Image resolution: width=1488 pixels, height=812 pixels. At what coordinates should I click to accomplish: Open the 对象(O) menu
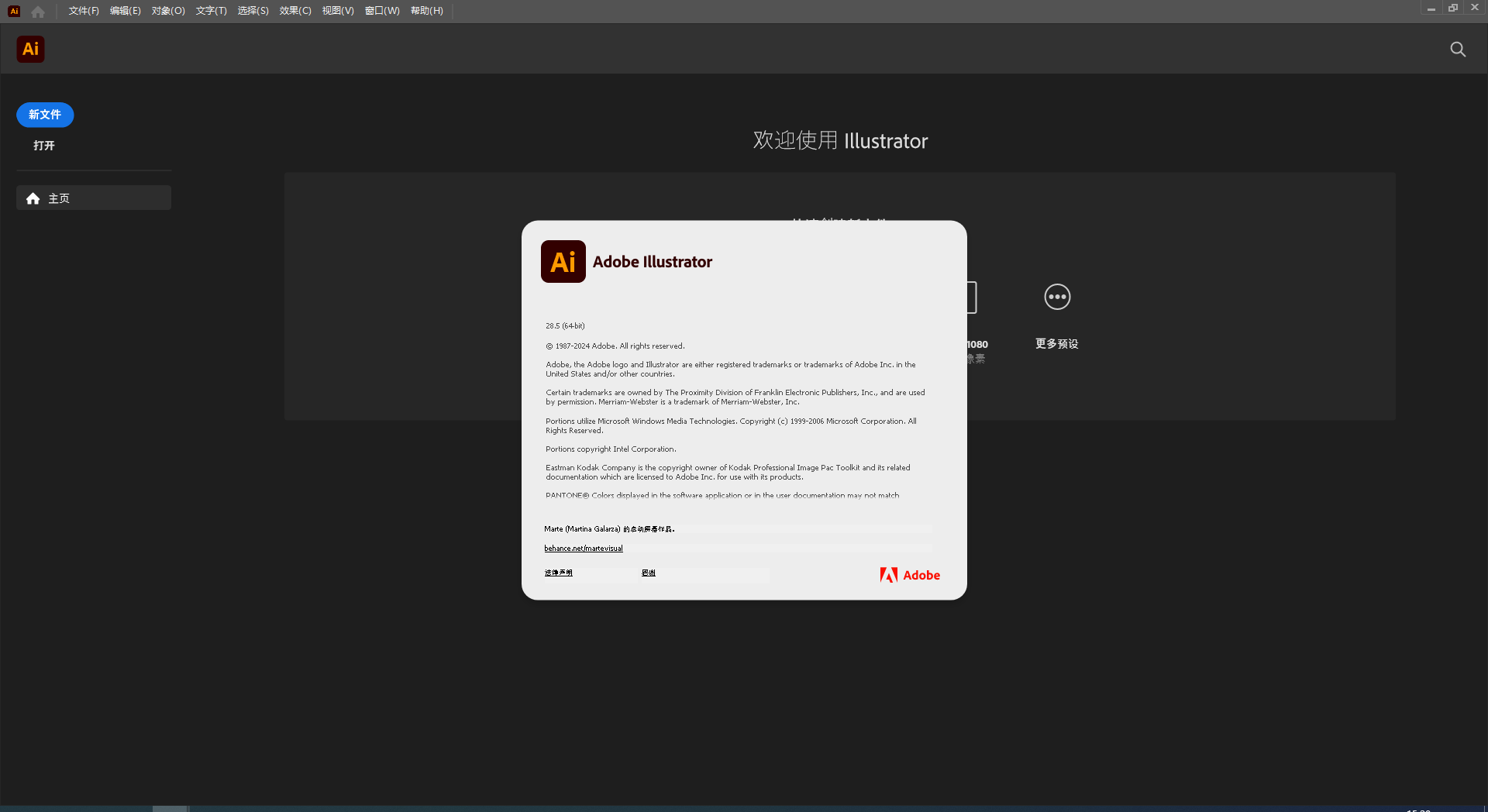pyautogui.click(x=168, y=11)
